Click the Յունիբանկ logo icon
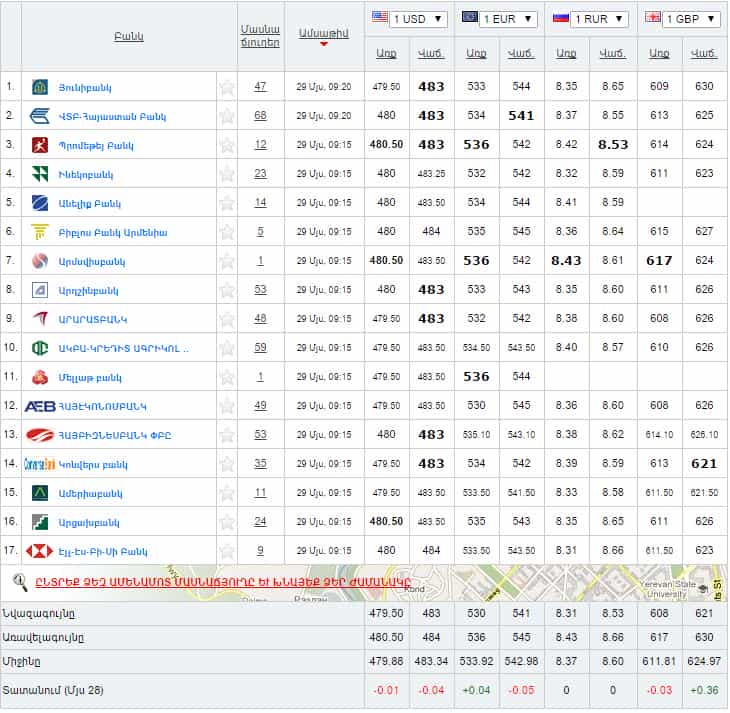 point(39,86)
